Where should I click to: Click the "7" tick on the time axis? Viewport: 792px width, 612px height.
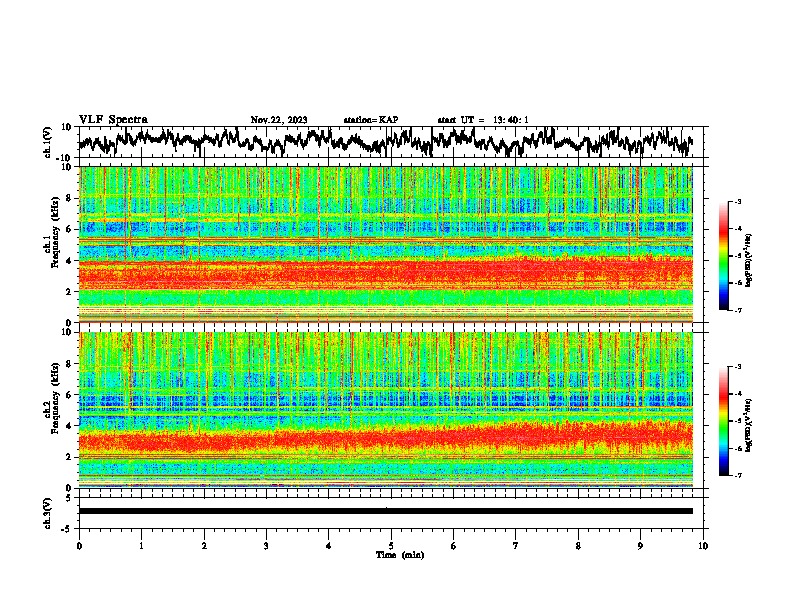516,546
